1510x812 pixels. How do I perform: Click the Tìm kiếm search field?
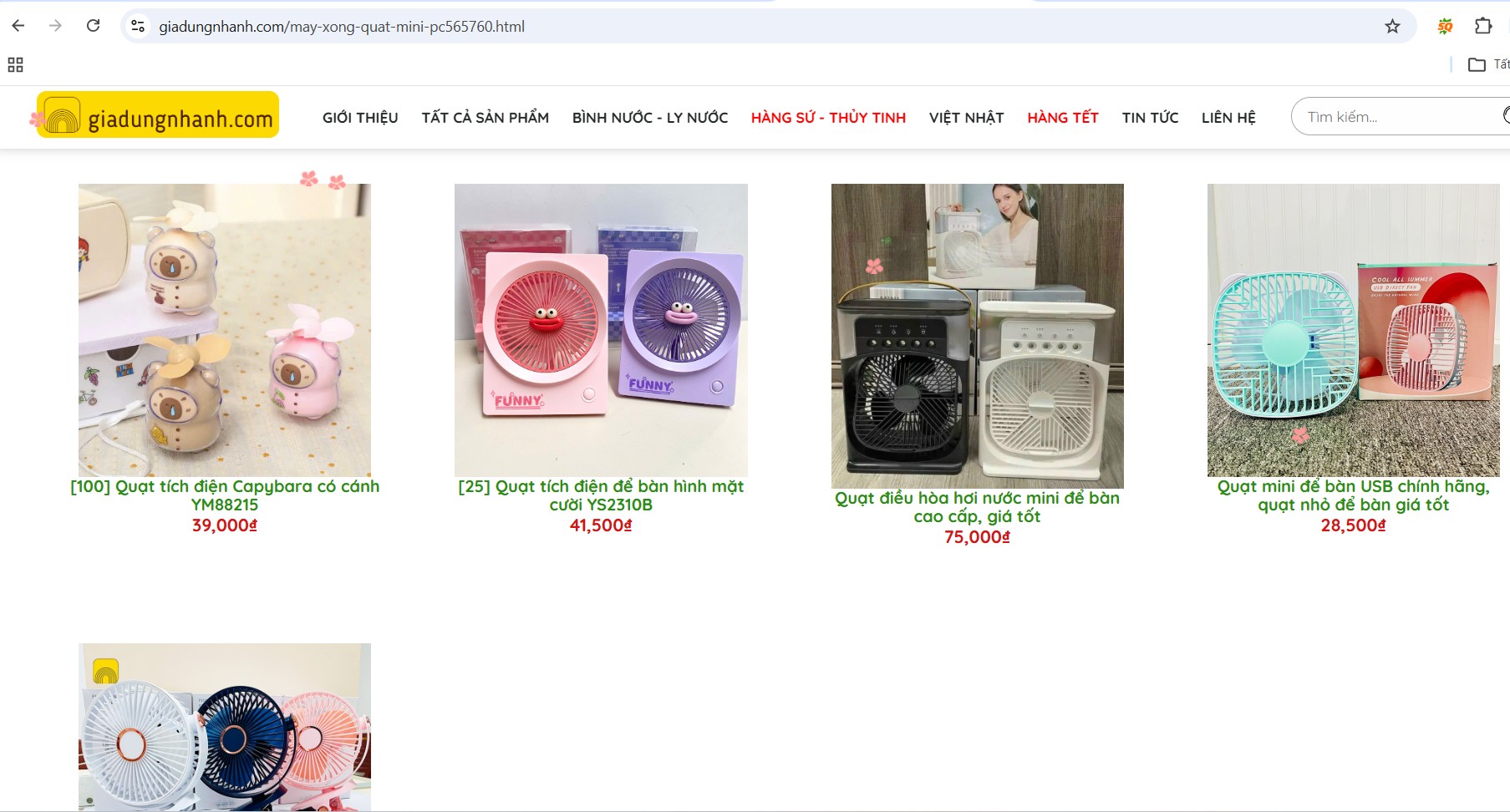[x=1400, y=117]
